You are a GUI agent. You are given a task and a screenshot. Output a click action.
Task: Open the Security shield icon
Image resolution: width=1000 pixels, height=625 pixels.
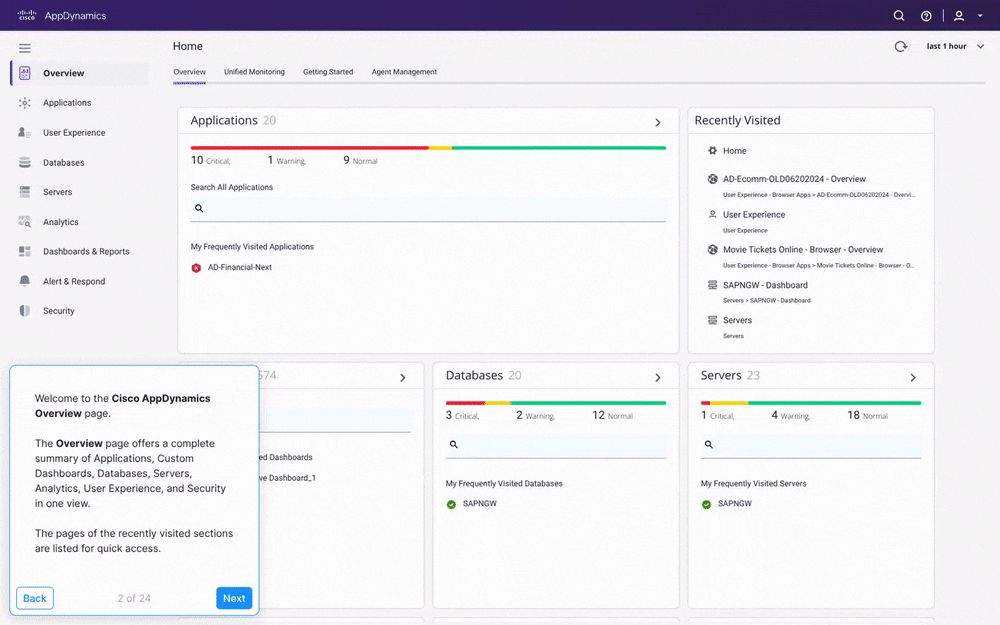click(x=25, y=311)
